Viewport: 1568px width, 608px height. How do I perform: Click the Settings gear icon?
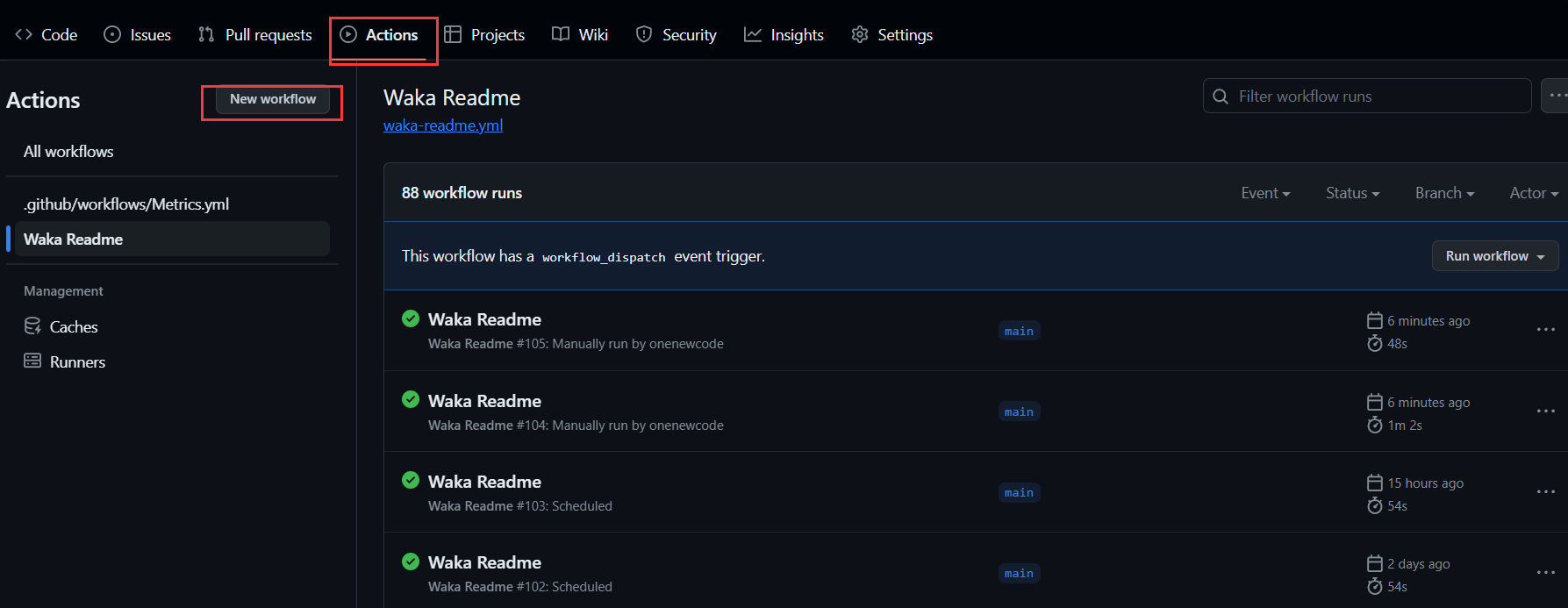pos(860,34)
